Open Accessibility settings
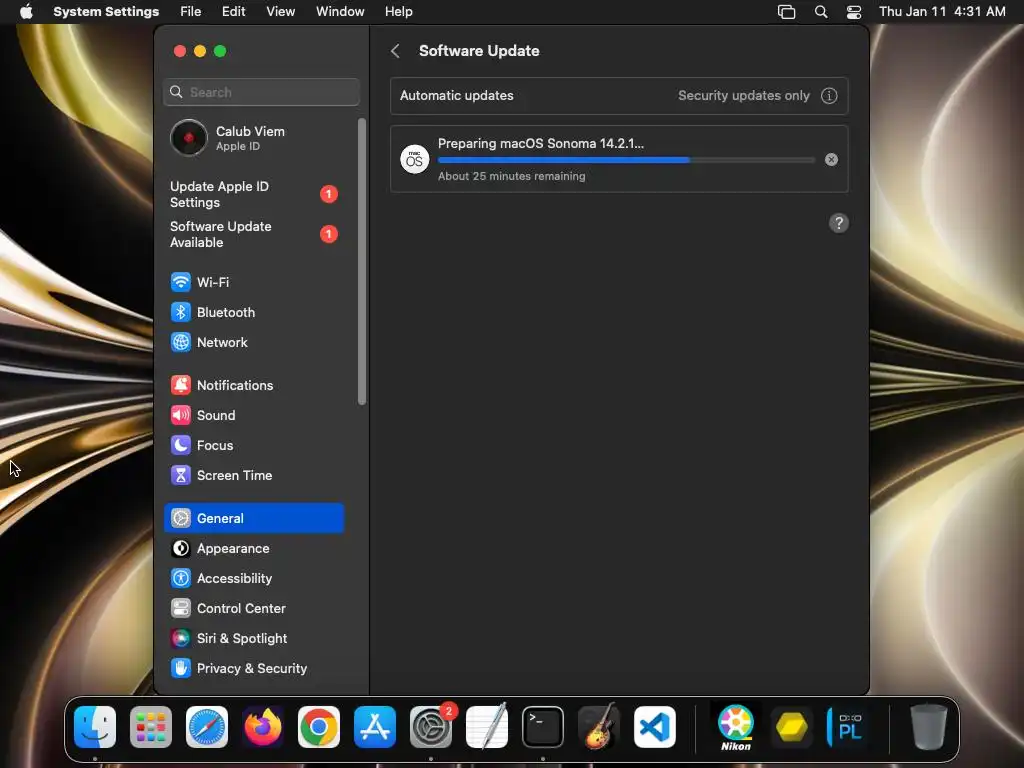The width and height of the screenshot is (1024, 768). point(253,579)
